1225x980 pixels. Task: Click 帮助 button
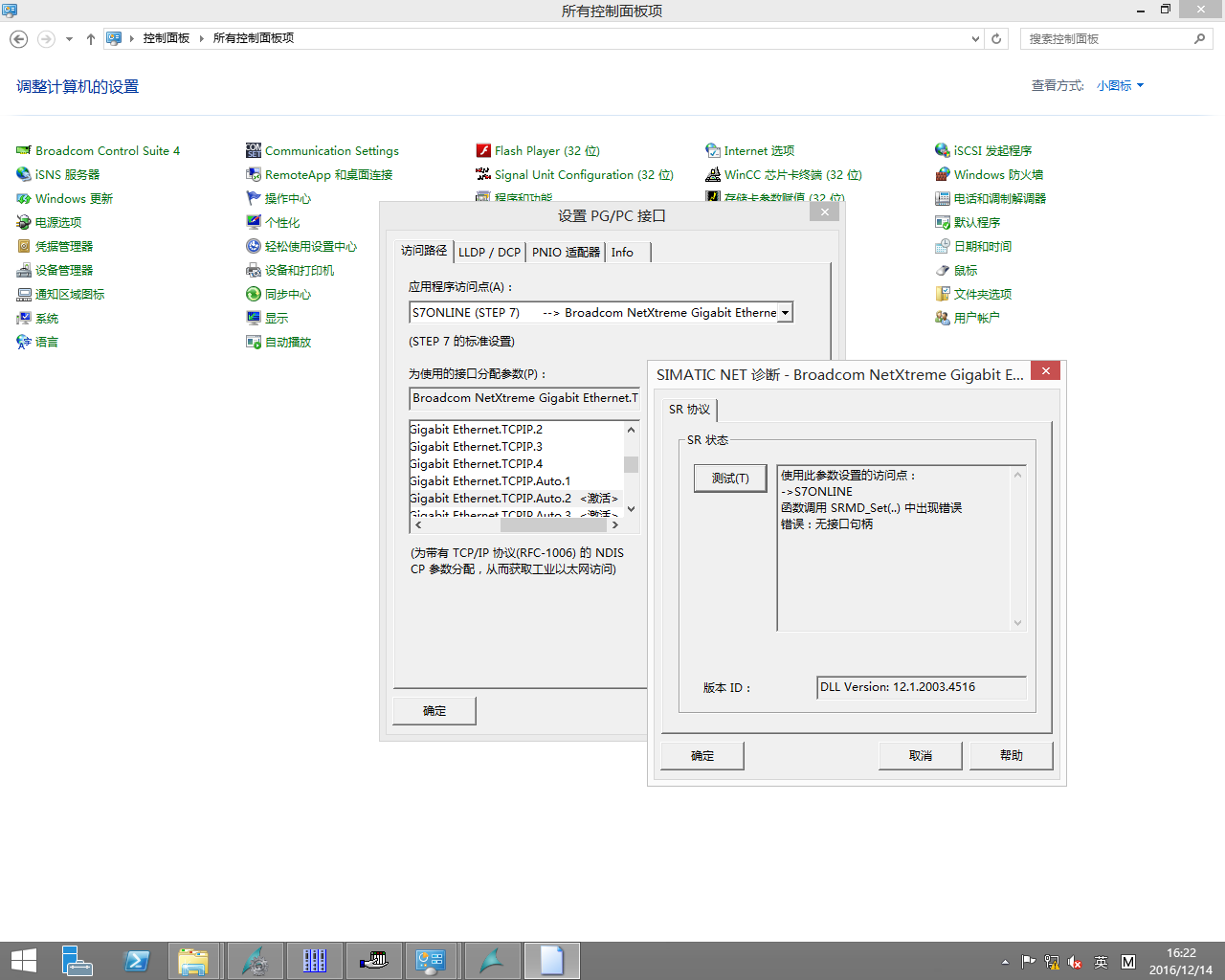(x=1012, y=756)
